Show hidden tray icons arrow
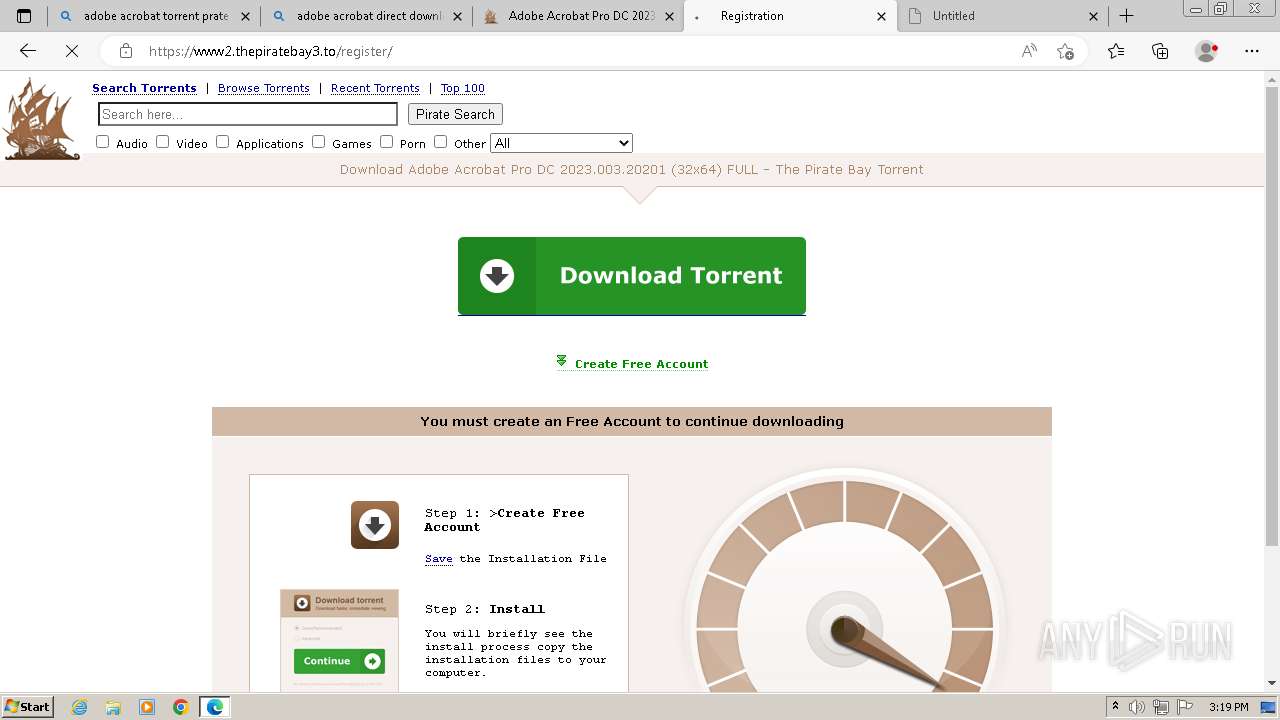 coord(1116,707)
